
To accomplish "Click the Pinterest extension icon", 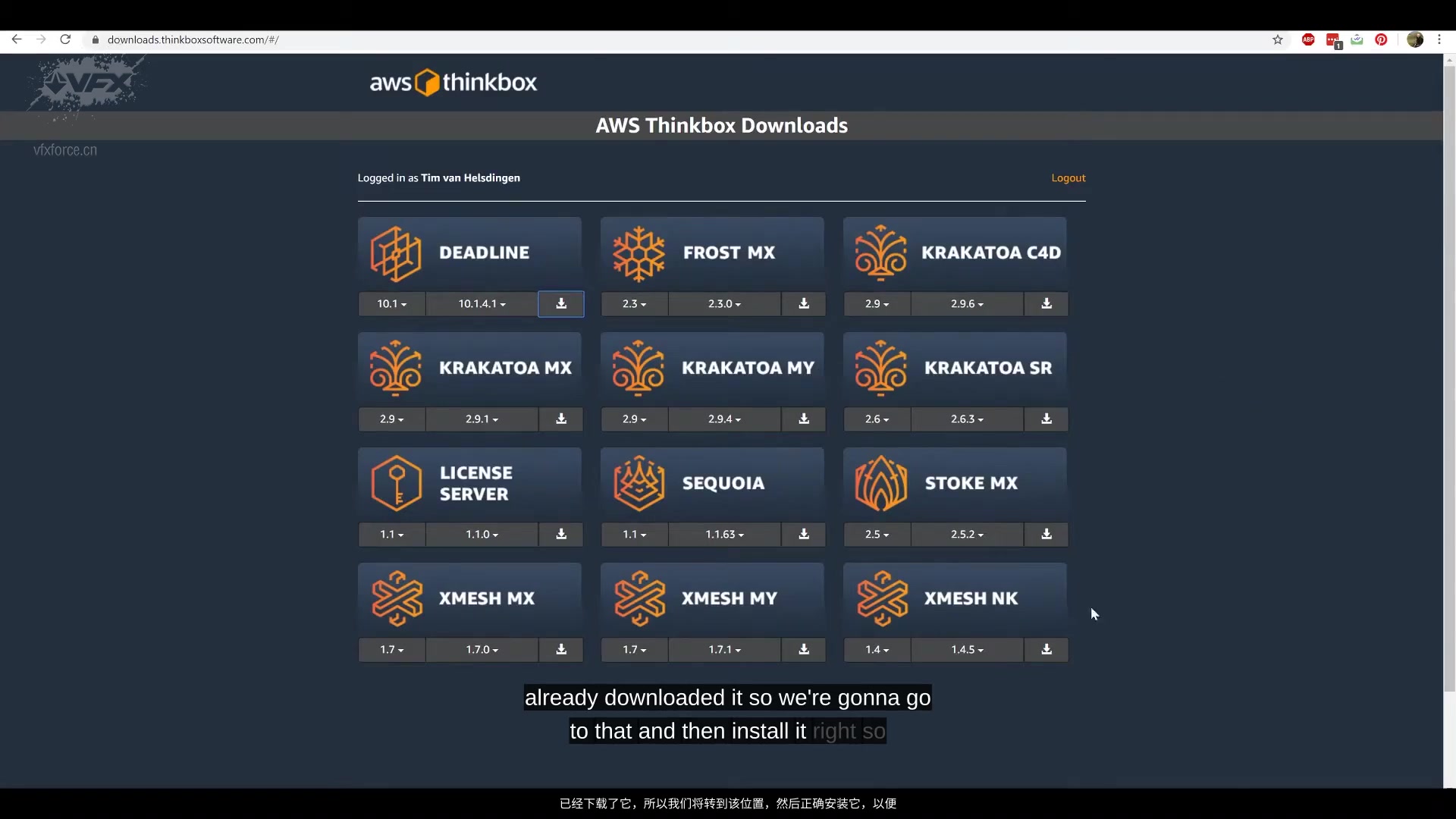I will click(1381, 40).
